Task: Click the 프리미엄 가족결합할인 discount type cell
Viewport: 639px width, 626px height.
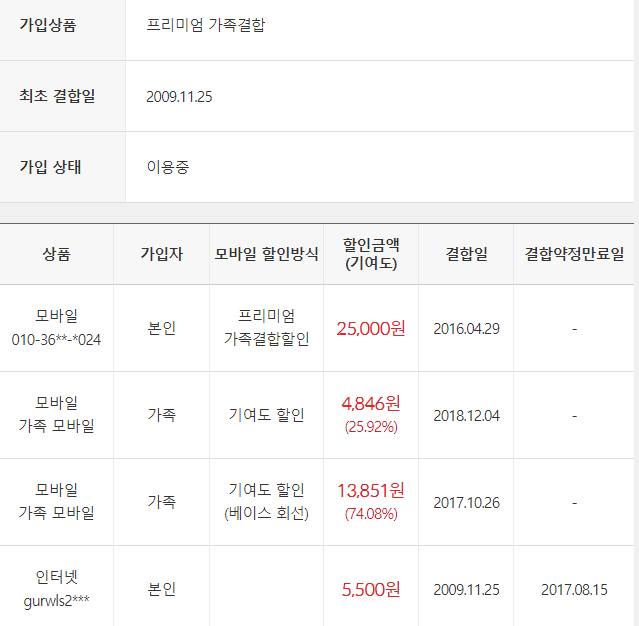Action: click(267, 328)
